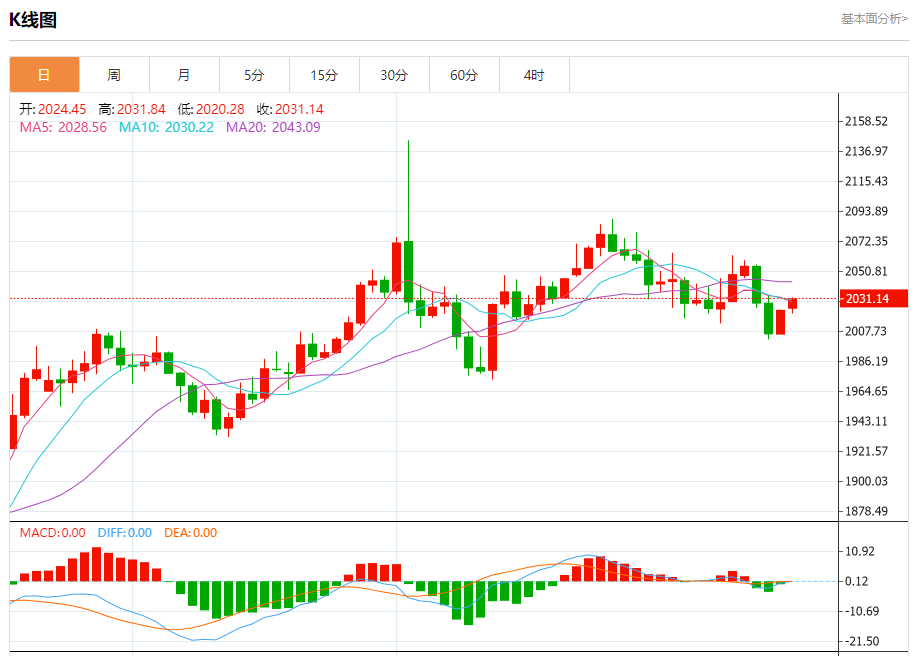The width and height of the screenshot is (914, 656).
Task: Click the closing price 2031.14 in header
Action: pos(299,109)
